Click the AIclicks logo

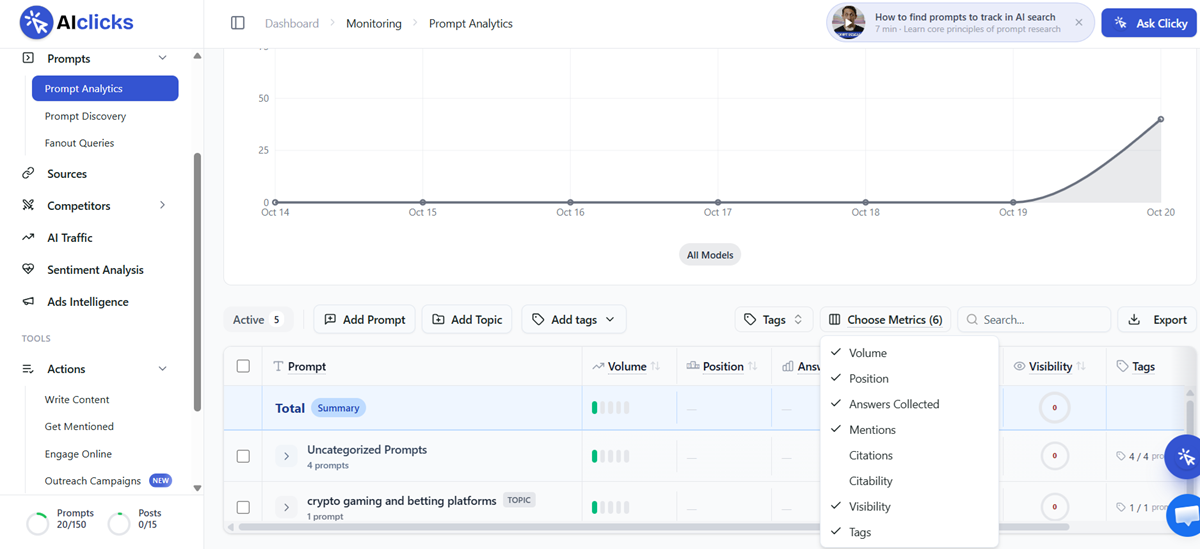click(x=77, y=22)
